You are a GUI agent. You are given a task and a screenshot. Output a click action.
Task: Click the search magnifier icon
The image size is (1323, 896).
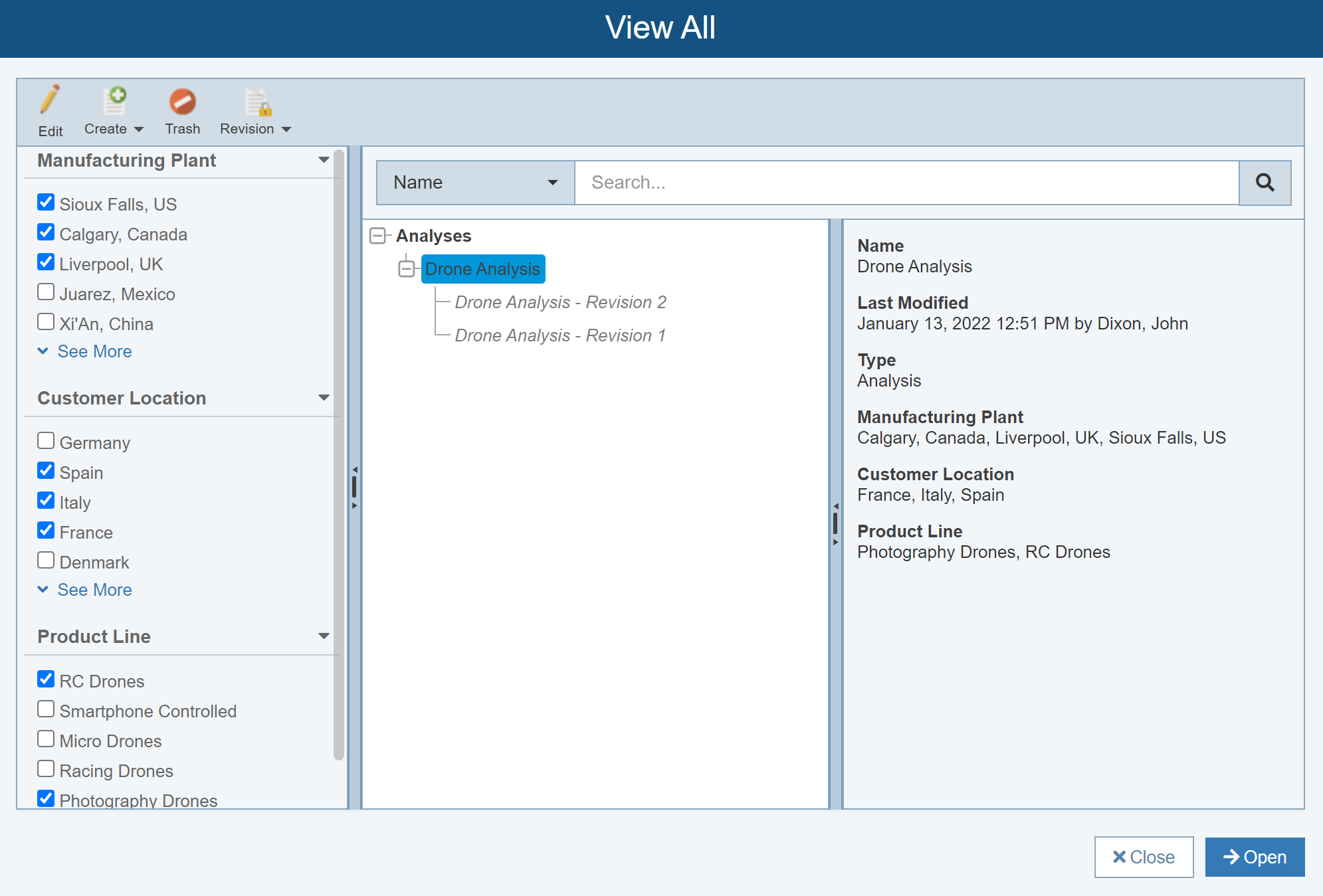[1265, 182]
